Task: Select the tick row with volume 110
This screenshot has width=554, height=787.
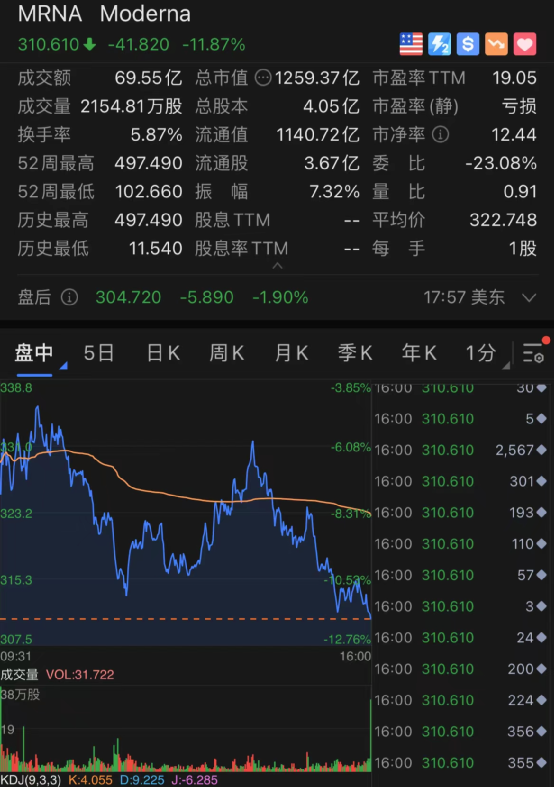Action: coord(461,544)
